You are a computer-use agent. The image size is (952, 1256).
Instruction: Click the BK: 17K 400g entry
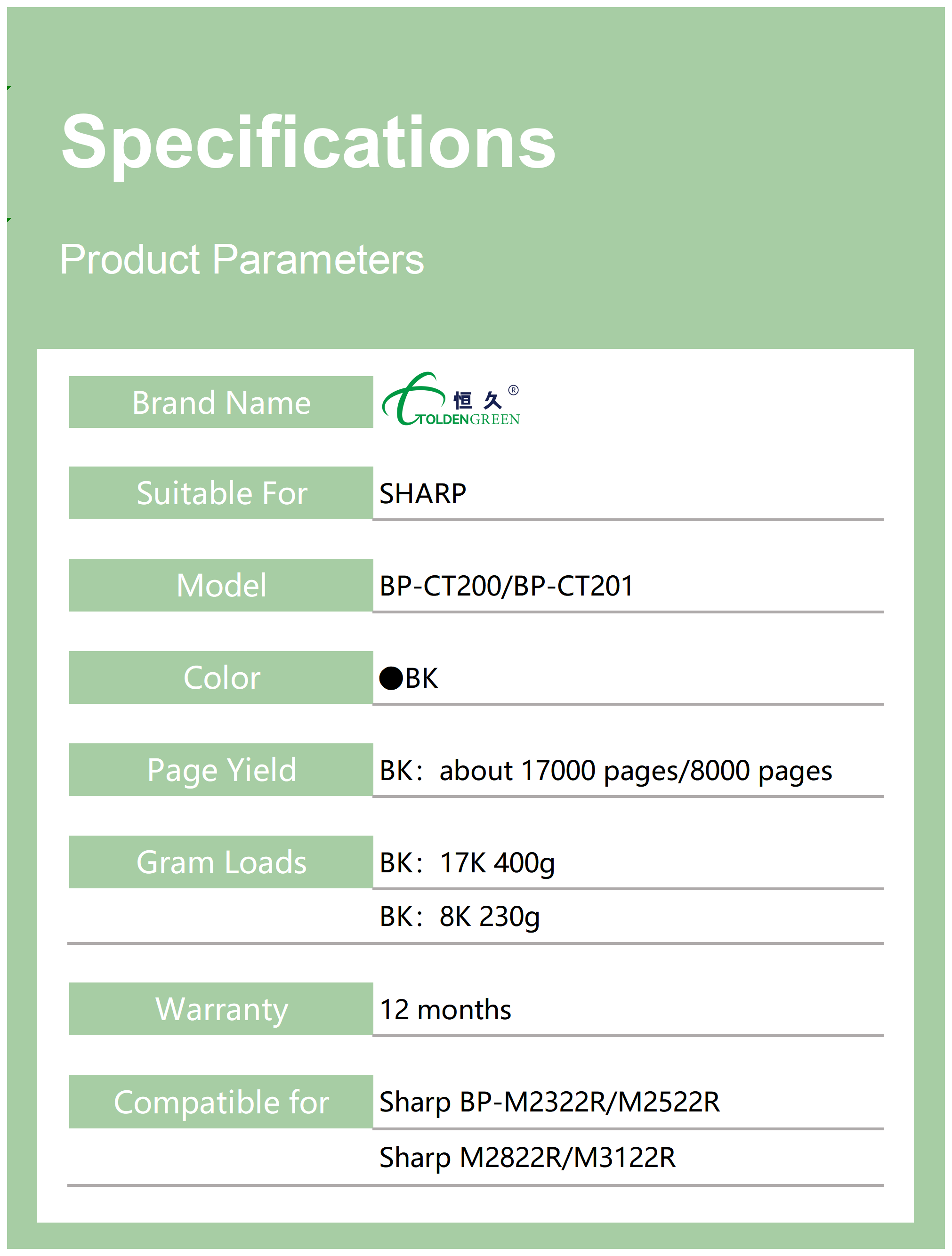tap(467, 862)
